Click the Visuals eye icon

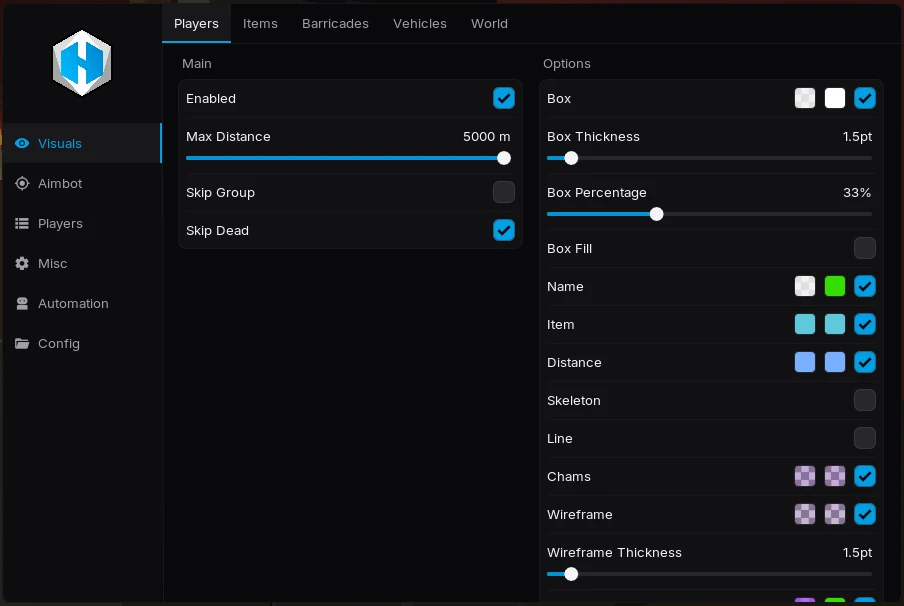pyautogui.click(x=22, y=143)
